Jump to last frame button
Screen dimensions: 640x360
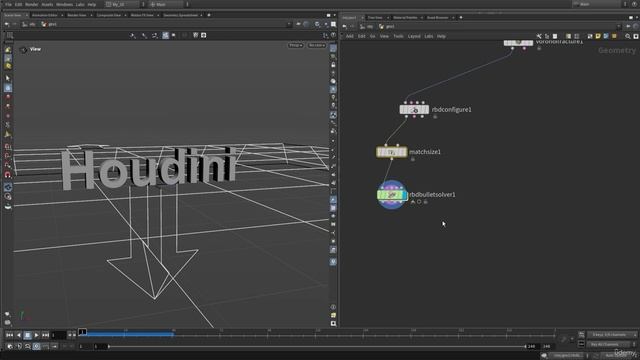(45, 335)
